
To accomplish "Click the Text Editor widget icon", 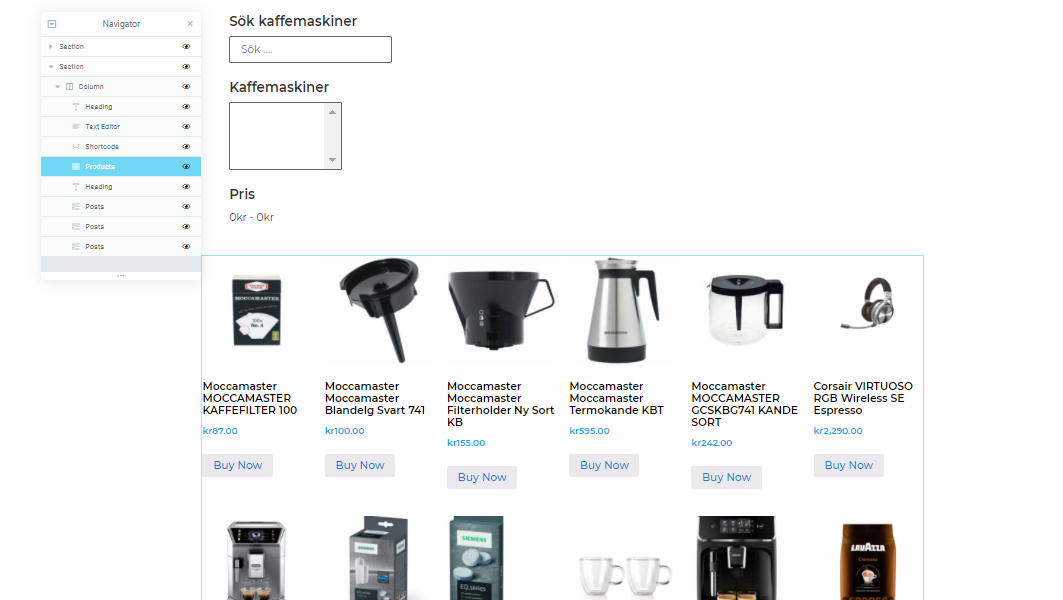I will (x=76, y=127).
